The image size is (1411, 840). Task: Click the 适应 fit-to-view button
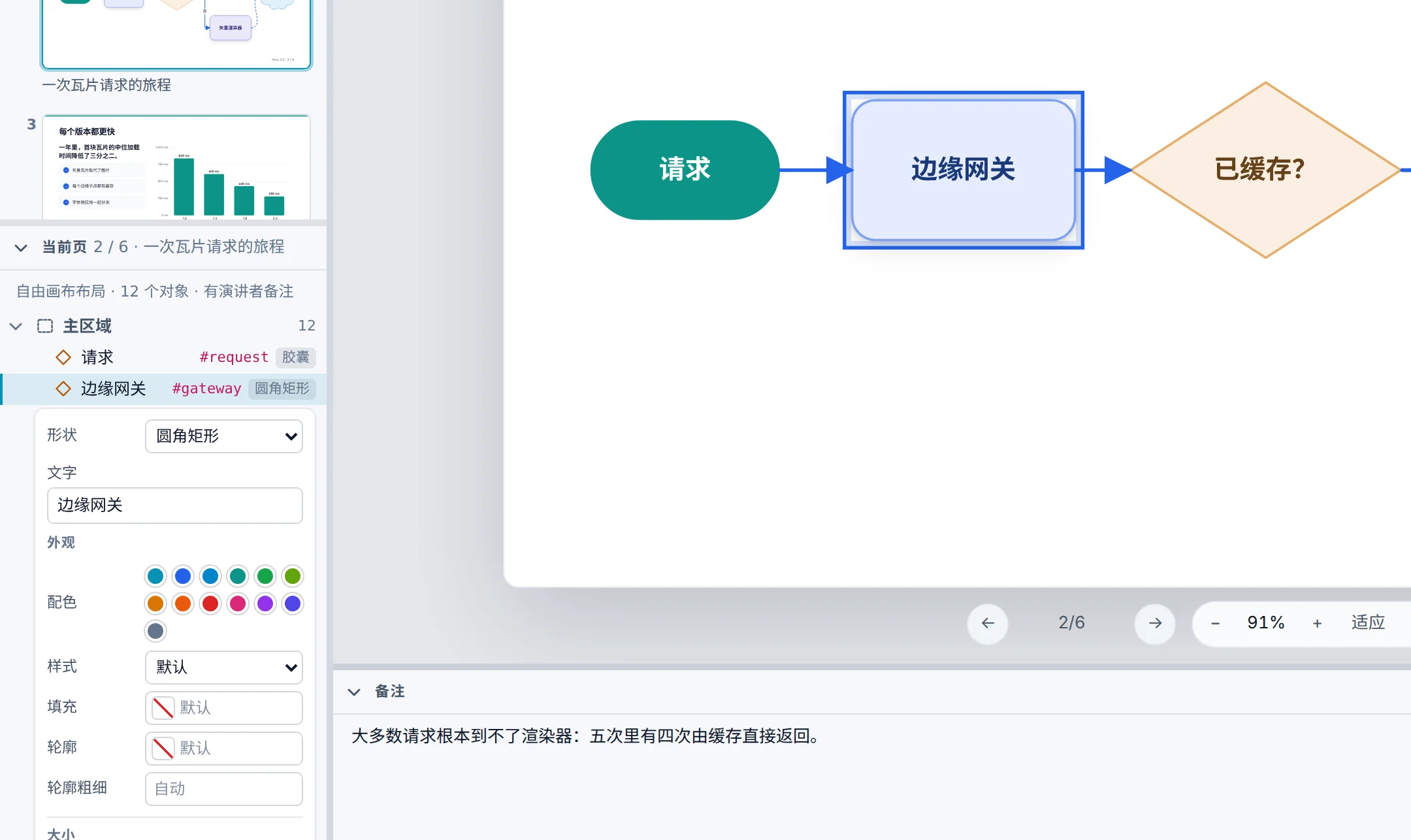pos(1368,622)
